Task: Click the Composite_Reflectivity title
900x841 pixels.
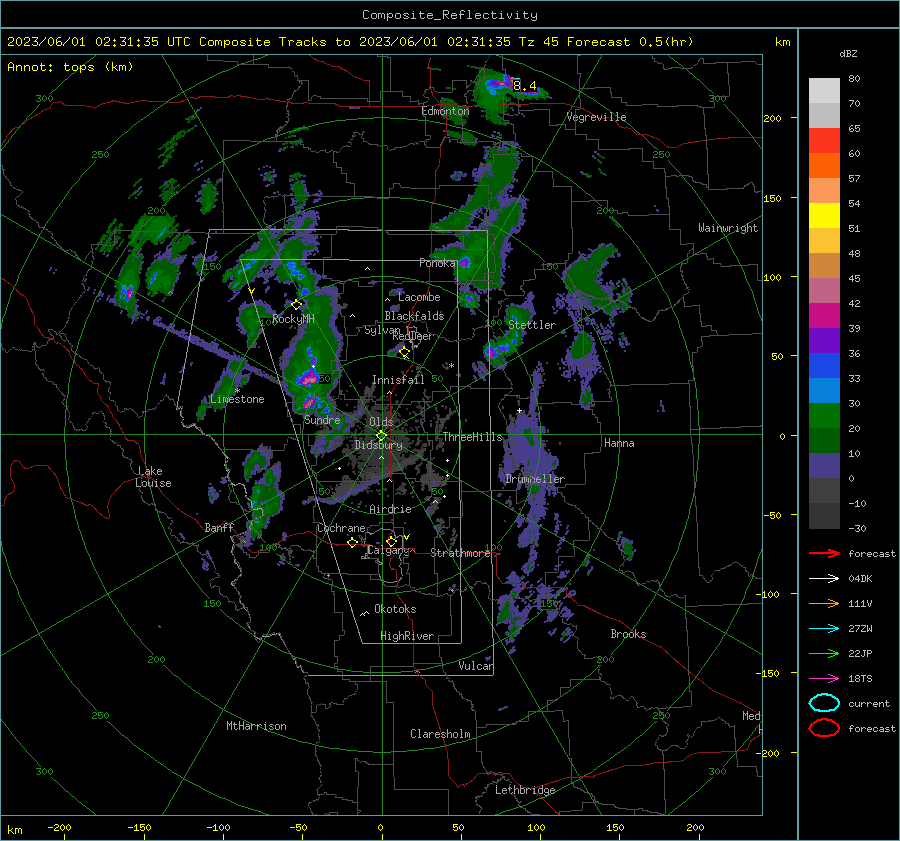Action: point(450,15)
